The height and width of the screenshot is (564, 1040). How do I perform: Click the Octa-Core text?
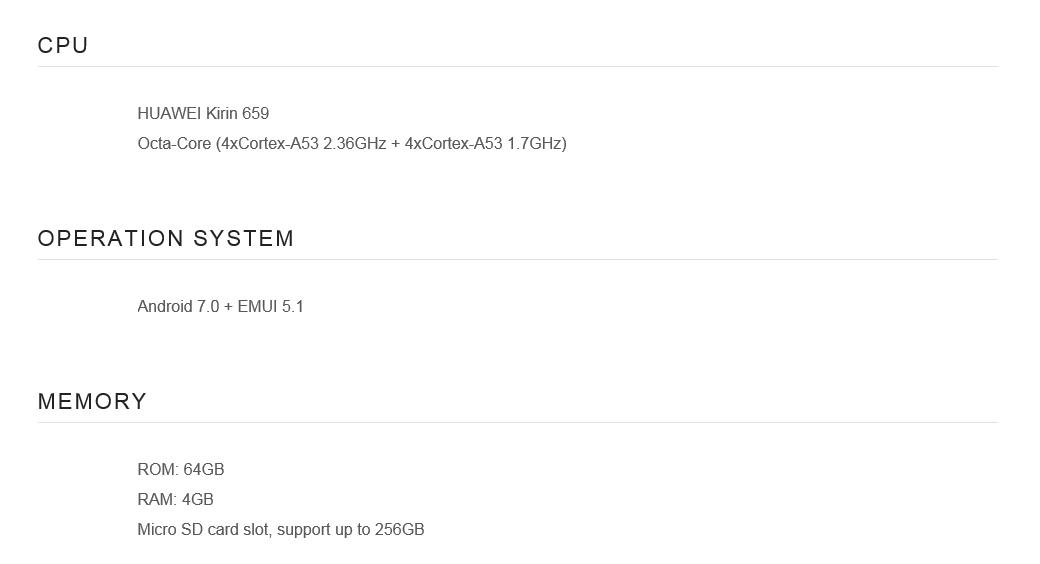(174, 144)
